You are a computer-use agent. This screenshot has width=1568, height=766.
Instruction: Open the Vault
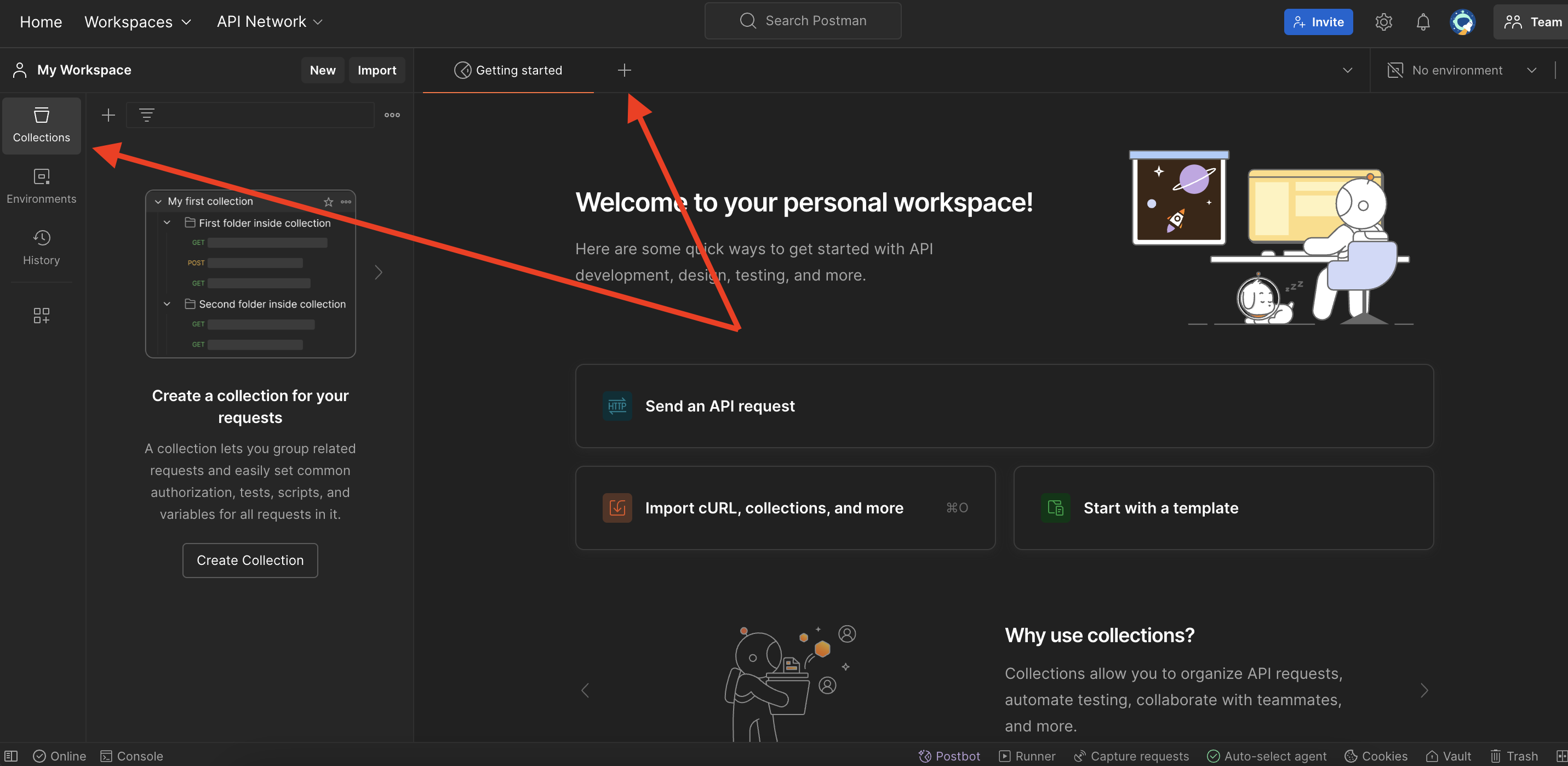[x=1448, y=756]
